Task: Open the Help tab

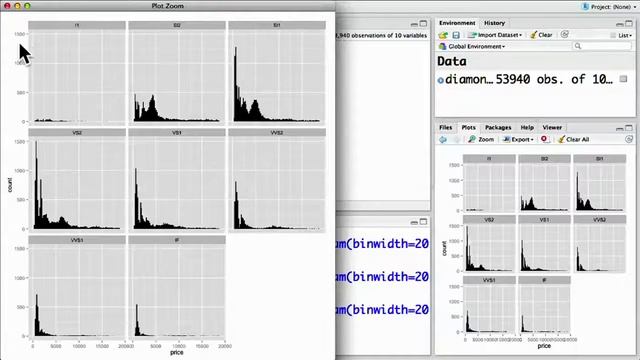Action: [x=527, y=127]
